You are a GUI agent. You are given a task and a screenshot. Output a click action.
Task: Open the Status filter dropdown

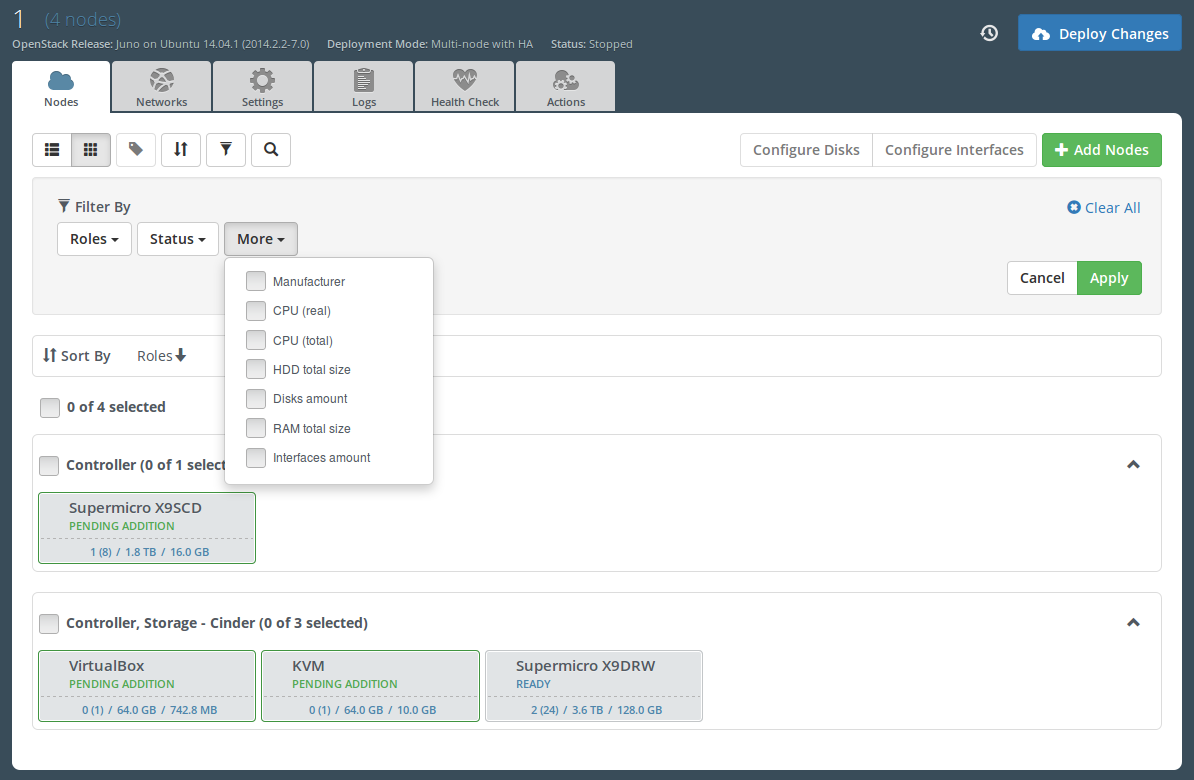click(177, 239)
